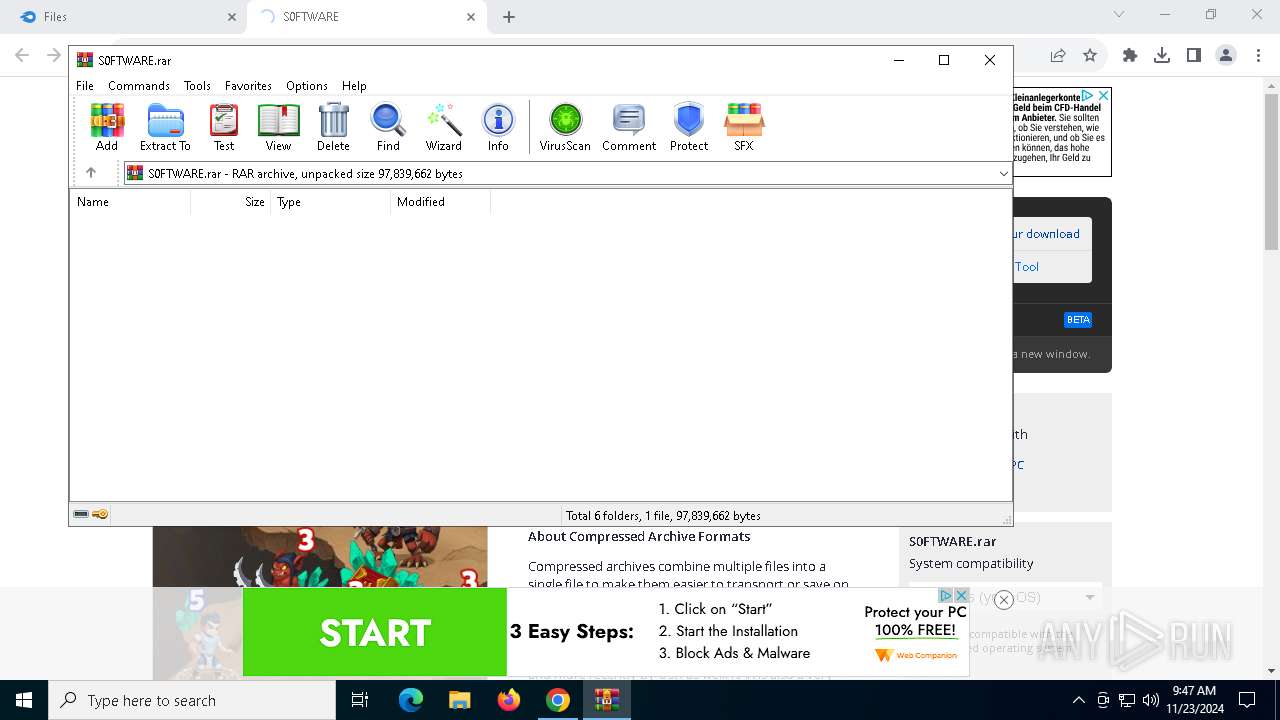Open the Help menu
This screenshot has height=720, width=1280.
[354, 86]
